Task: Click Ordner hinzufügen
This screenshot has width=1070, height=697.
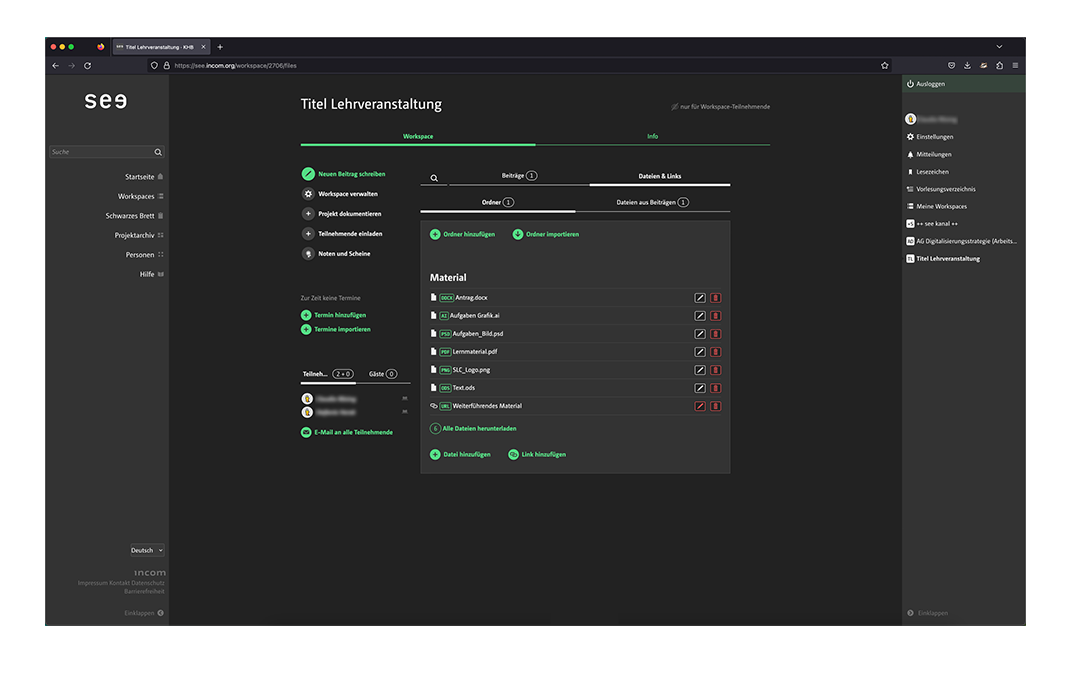Action: [462, 234]
